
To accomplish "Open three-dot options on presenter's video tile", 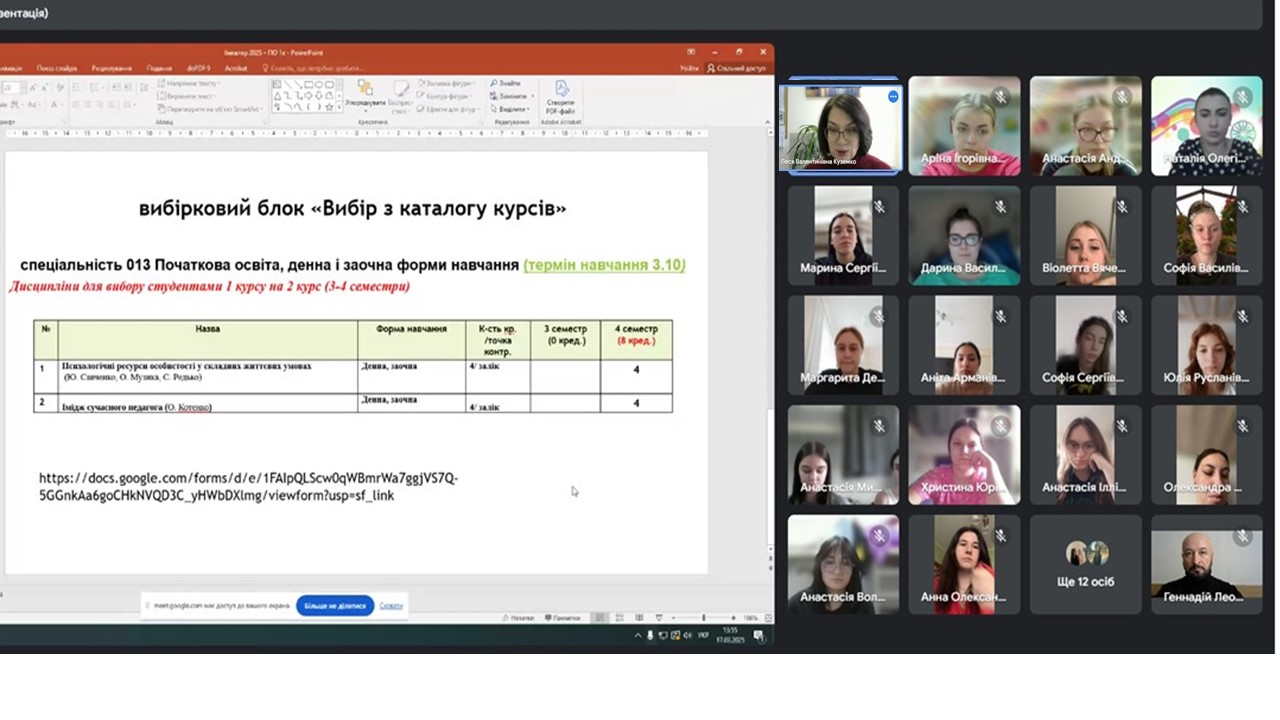I will (x=893, y=97).
